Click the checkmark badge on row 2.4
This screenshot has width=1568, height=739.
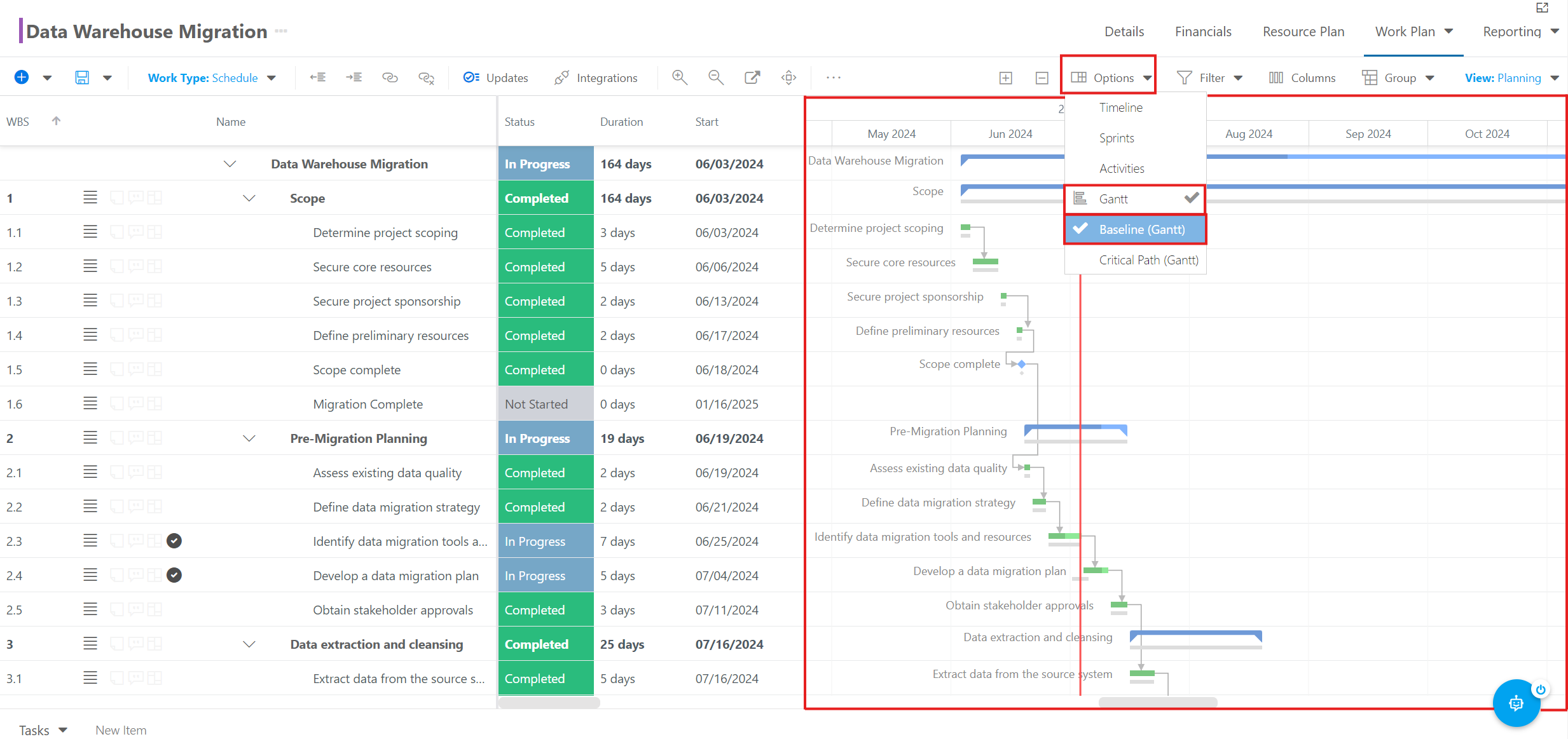click(x=174, y=575)
